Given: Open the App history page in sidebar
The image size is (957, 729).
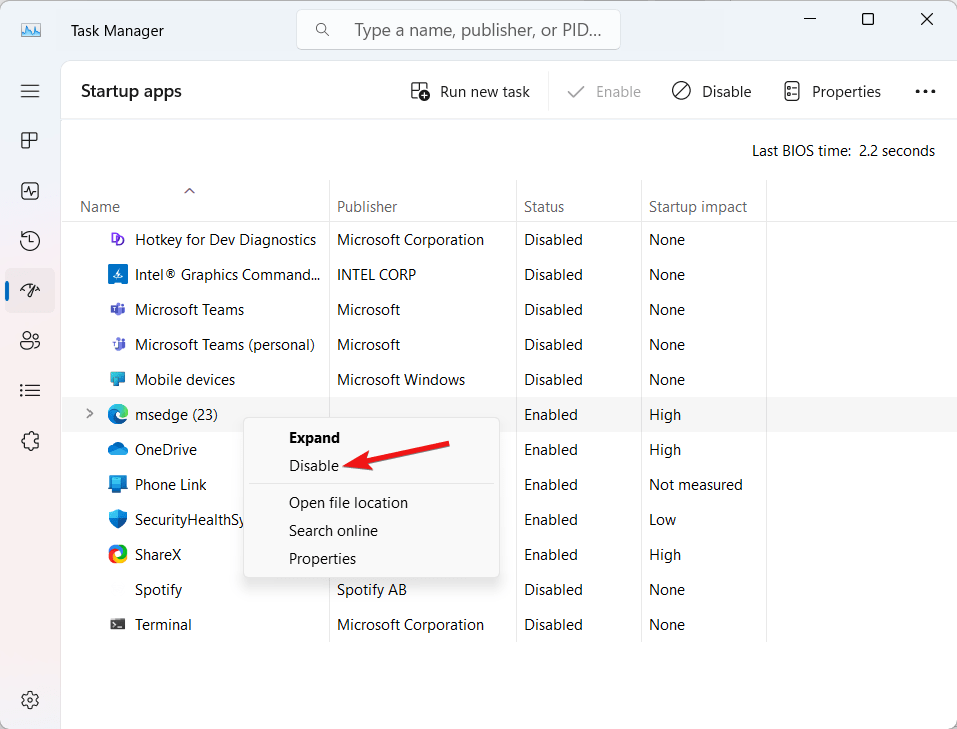Looking at the screenshot, I should [30, 241].
